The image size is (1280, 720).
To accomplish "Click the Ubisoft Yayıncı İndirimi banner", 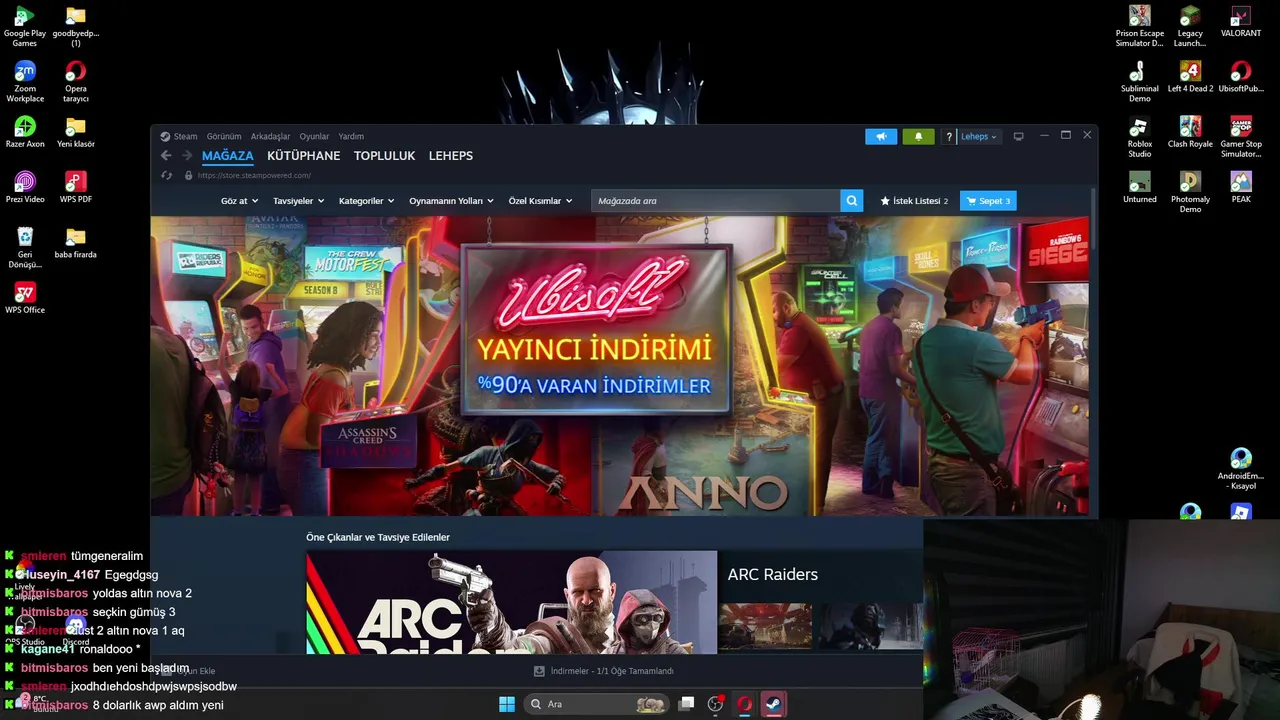I will tap(620, 366).
